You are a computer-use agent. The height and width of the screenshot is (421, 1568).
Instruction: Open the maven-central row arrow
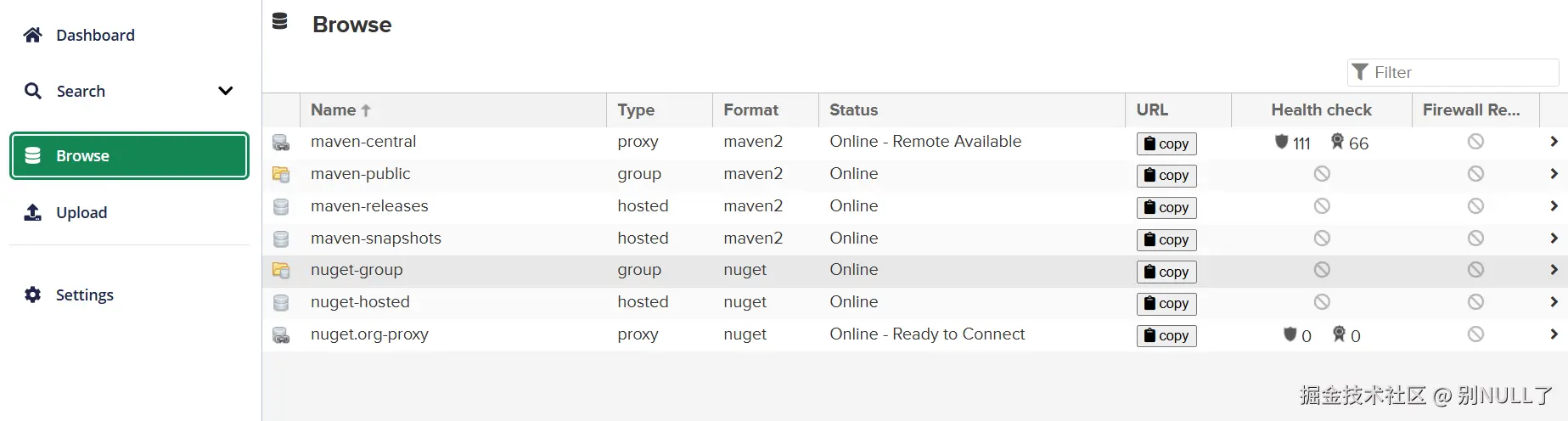pyautogui.click(x=1553, y=142)
